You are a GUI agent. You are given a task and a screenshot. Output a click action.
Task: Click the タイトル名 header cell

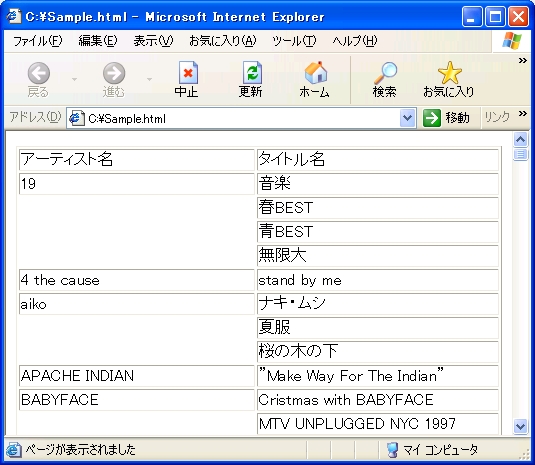click(x=378, y=160)
